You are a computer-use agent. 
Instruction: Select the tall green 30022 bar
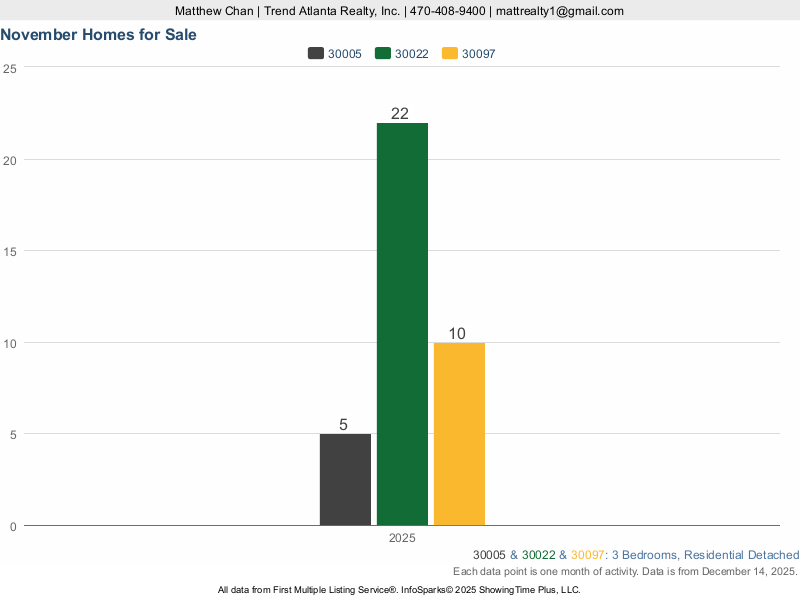coord(402,324)
